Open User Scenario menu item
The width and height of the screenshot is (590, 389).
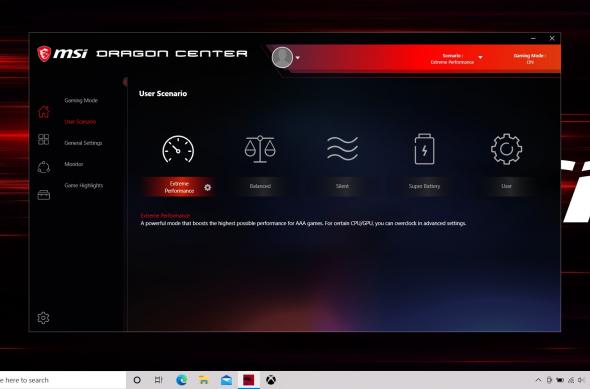coord(80,122)
